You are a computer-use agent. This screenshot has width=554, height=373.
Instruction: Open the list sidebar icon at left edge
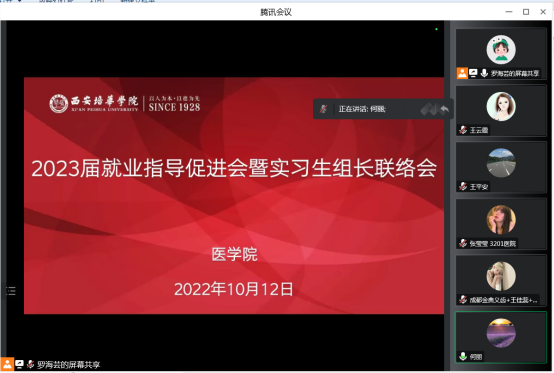11,291
